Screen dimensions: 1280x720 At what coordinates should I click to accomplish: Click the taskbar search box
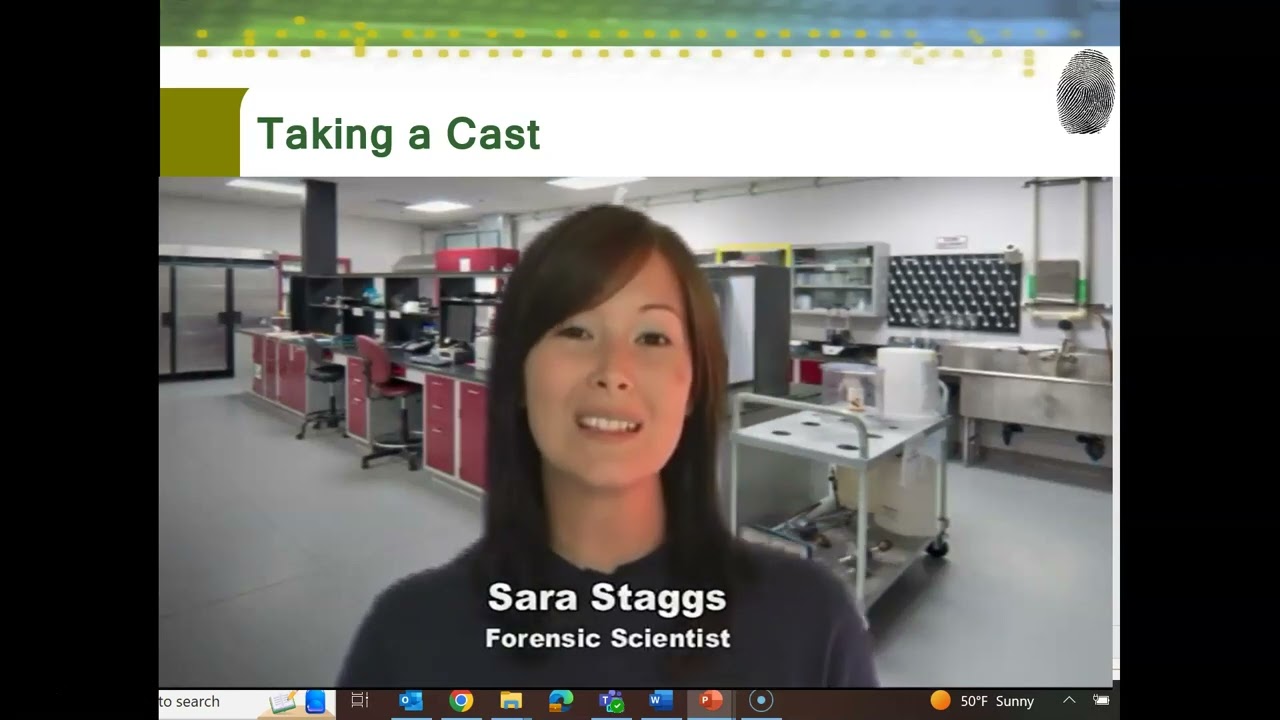247,702
